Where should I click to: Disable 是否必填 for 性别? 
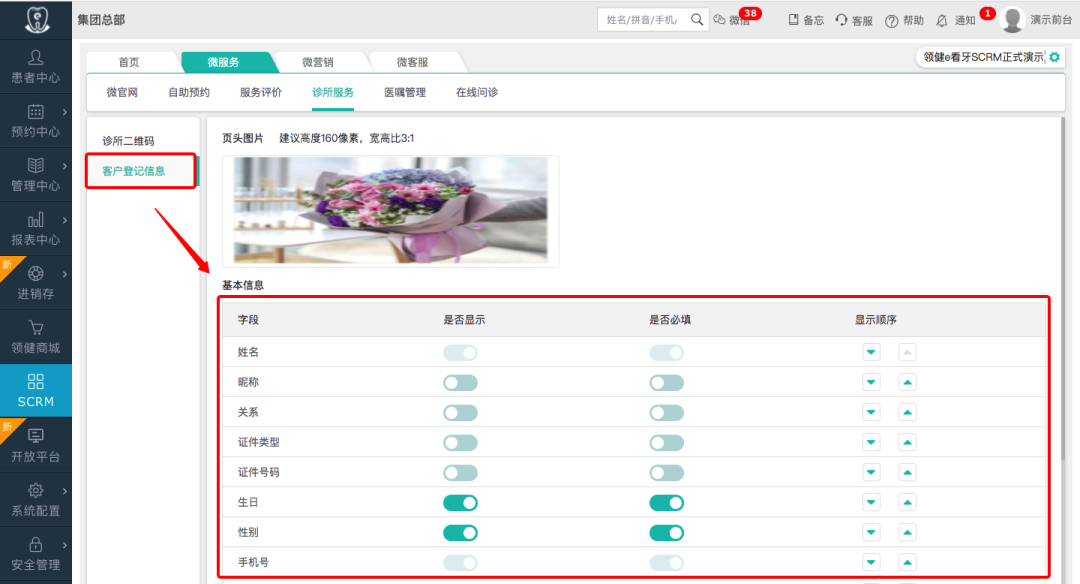pyautogui.click(x=667, y=533)
